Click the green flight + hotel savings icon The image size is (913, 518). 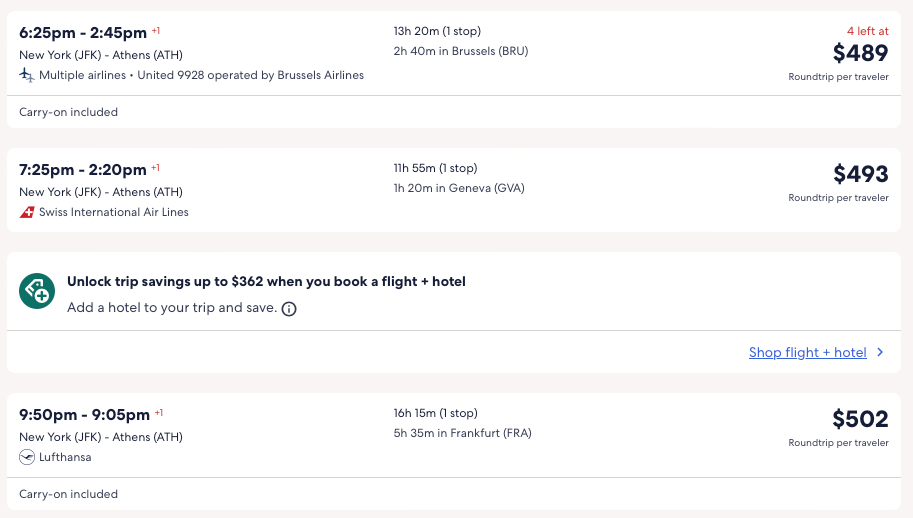37,291
